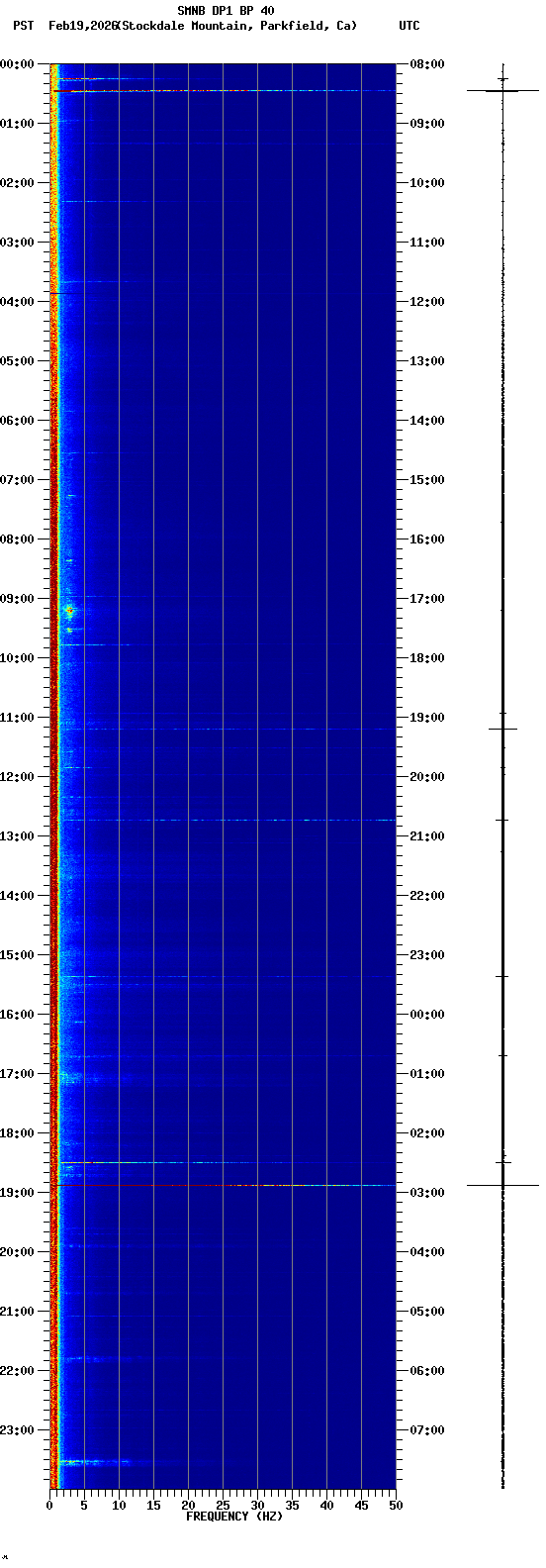Click the 21:00 label on the PST axis
The width and height of the screenshot is (546, 1568).
pos(17,1312)
